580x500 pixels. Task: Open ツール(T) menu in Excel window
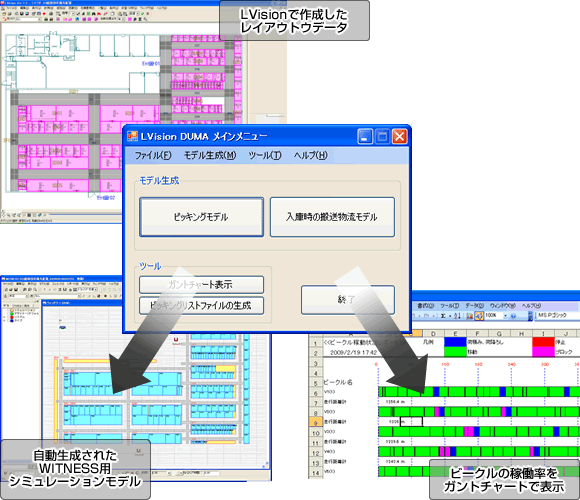pyautogui.click(x=449, y=305)
